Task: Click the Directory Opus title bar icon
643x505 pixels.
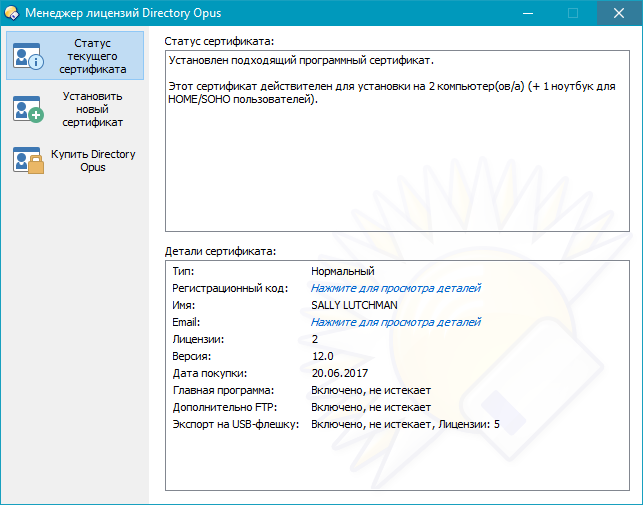Action: [11, 13]
